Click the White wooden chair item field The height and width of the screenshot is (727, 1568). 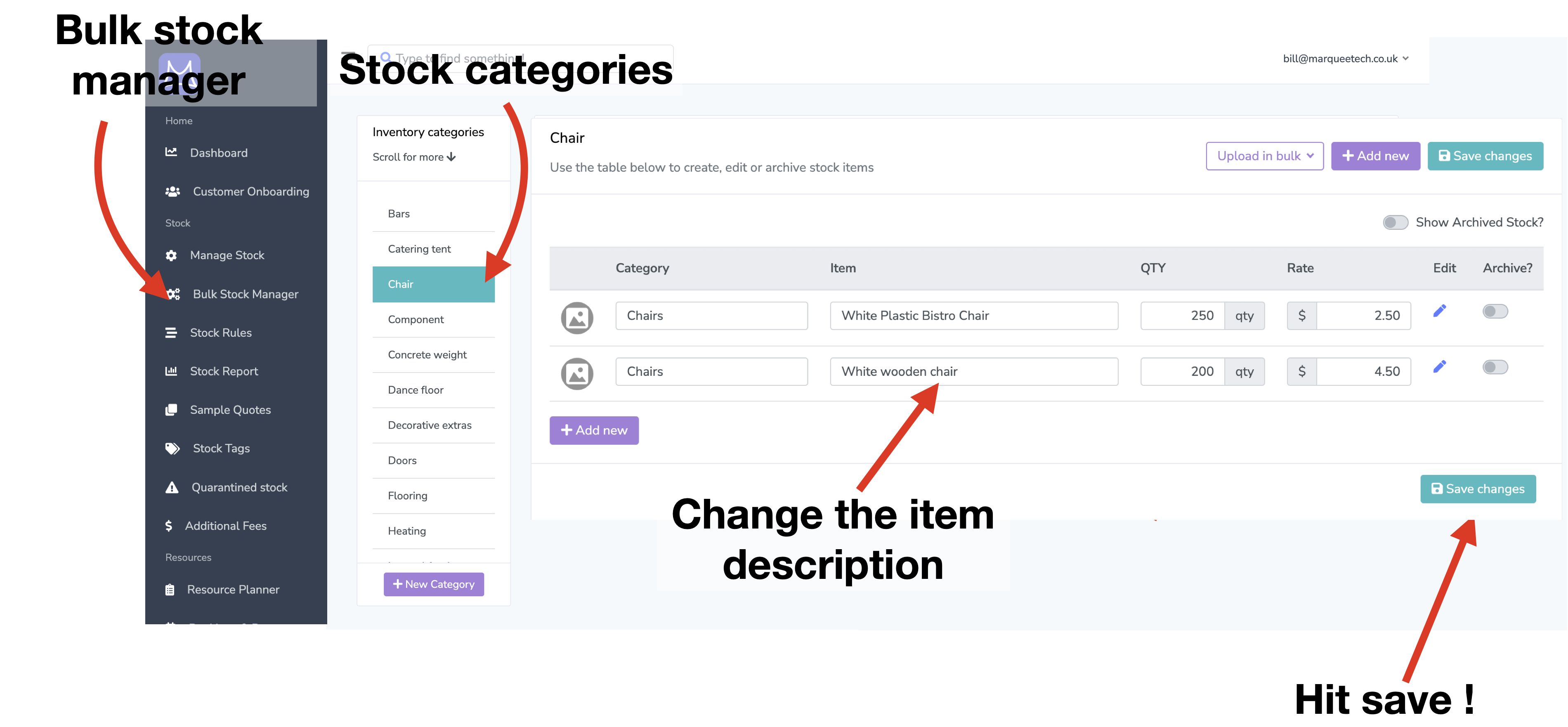pos(973,371)
